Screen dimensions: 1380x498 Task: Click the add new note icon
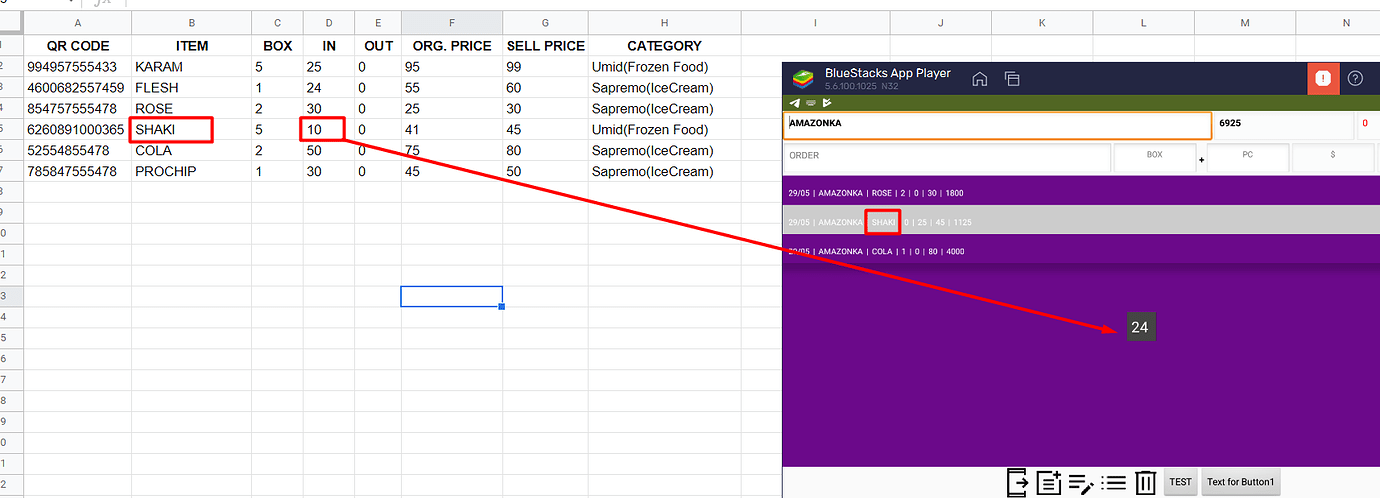click(x=1049, y=482)
